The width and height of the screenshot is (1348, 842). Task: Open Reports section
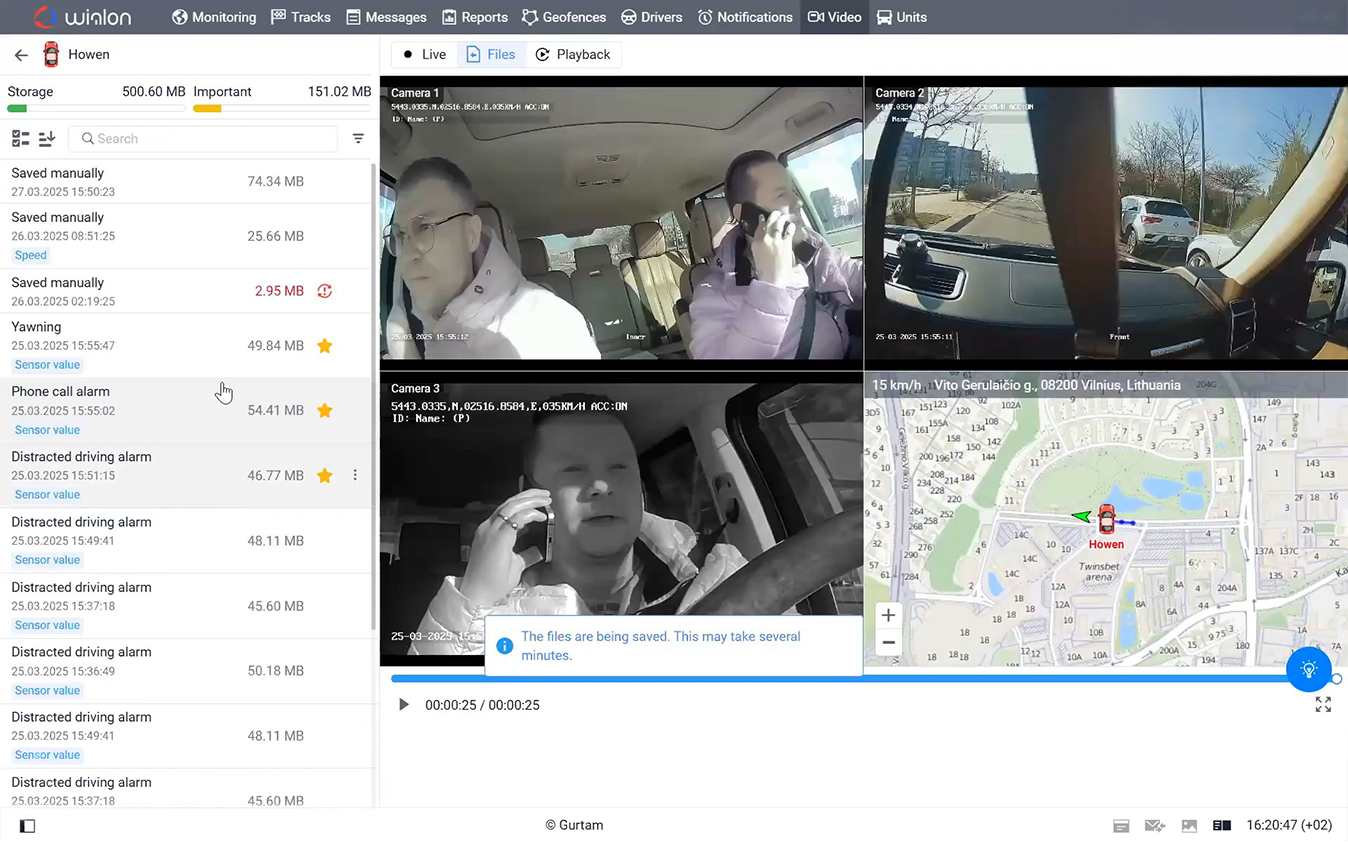[x=475, y=17]
